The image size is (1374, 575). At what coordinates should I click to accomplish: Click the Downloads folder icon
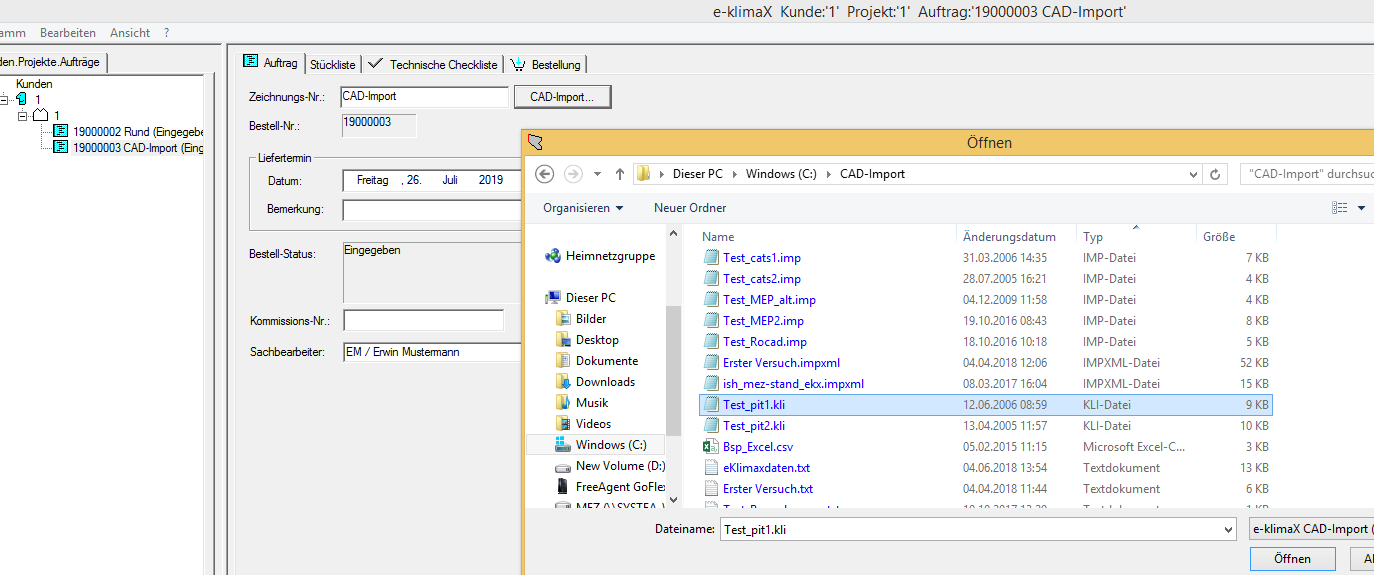564,382
